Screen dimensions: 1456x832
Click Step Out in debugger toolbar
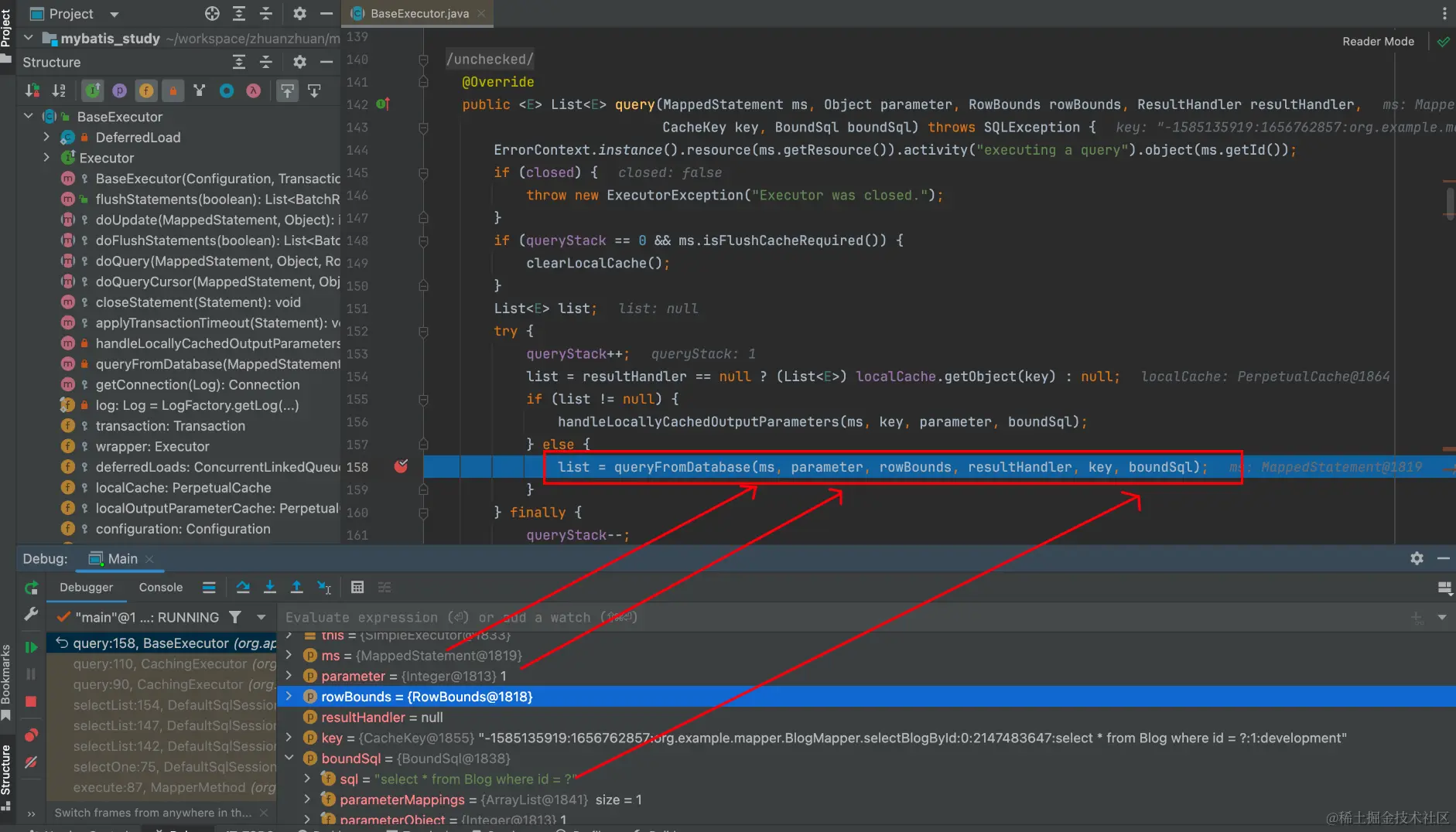point(296,587)
